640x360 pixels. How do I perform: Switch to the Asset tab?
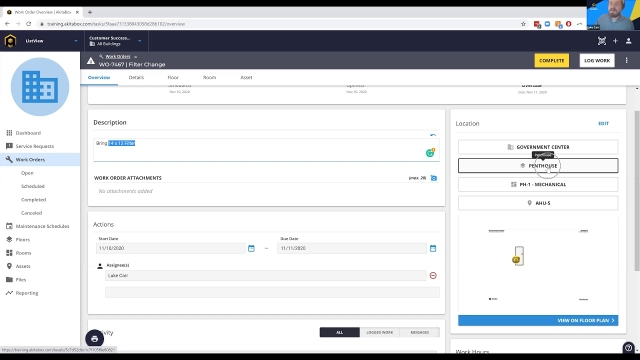pos(246,77)
